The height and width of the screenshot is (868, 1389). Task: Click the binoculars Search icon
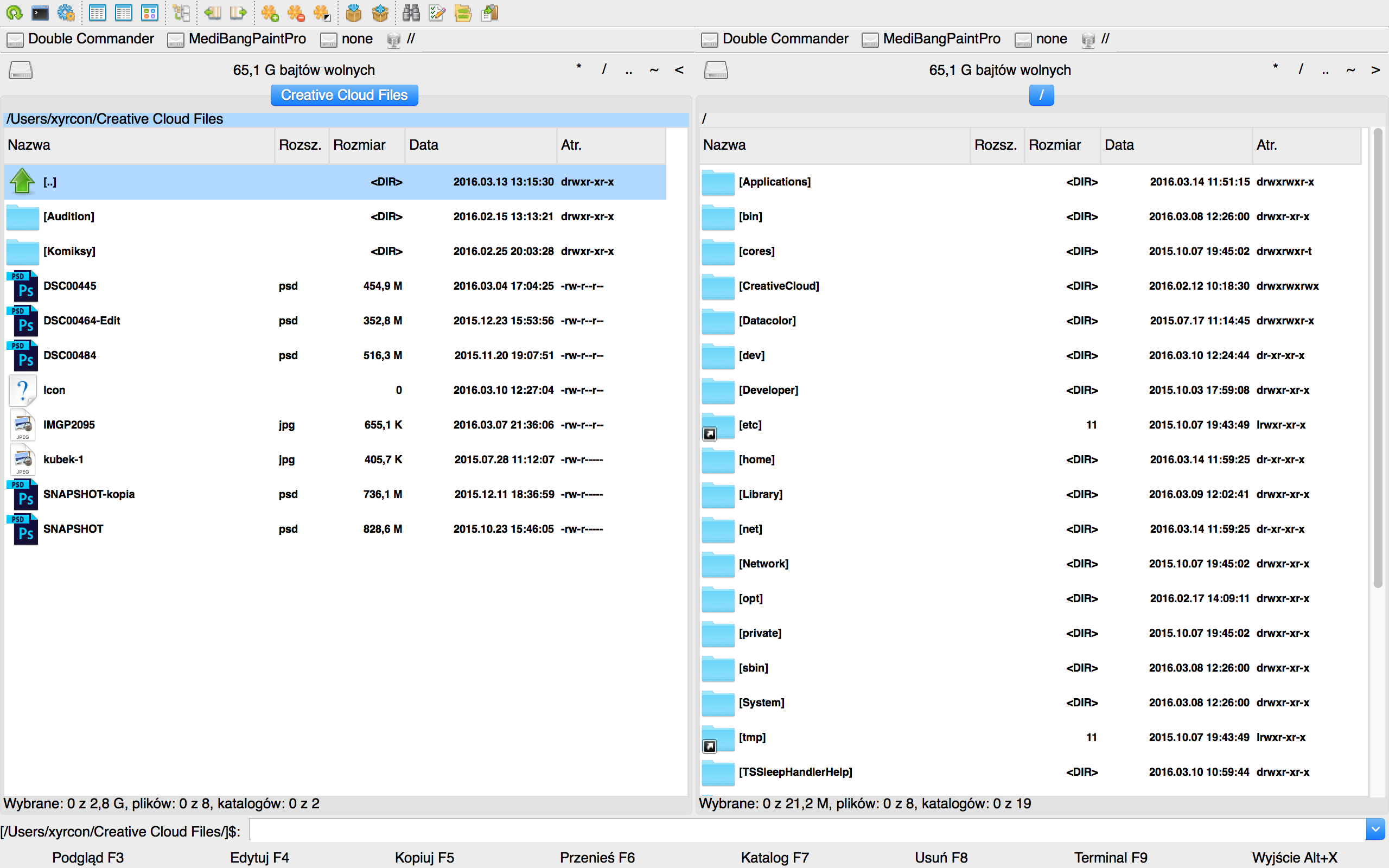411,12
